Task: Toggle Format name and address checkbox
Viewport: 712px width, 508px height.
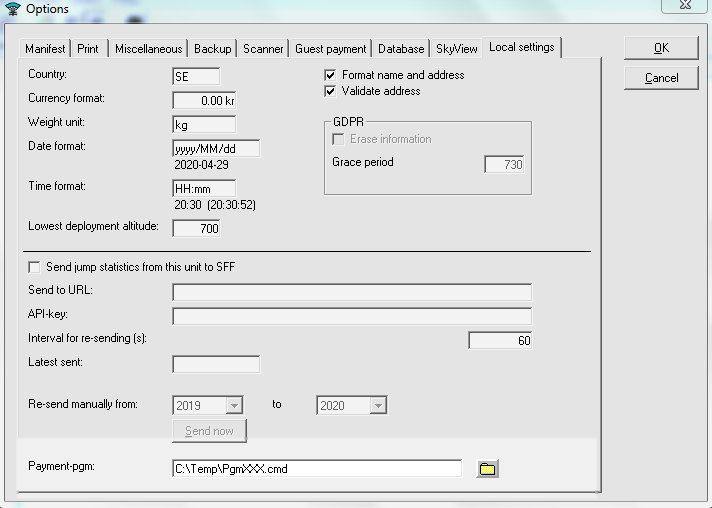Action: point(331,75)
